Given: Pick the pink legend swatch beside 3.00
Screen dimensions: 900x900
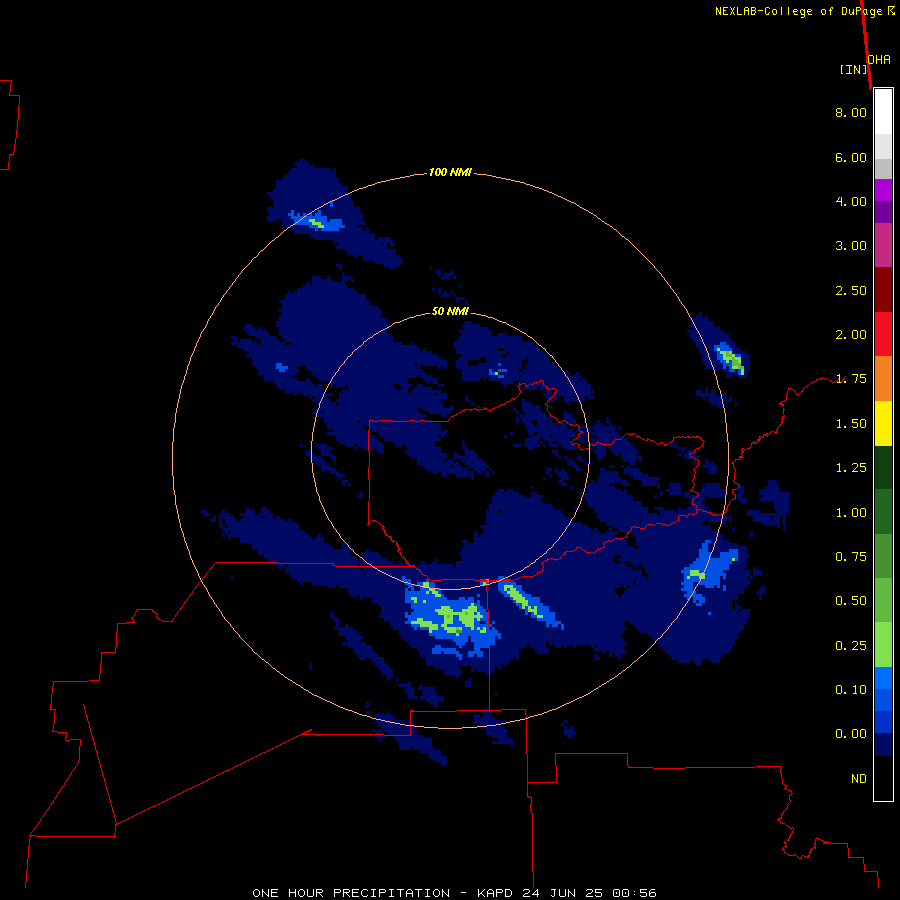Looking at the screenshot, I should tap(883, 245).
